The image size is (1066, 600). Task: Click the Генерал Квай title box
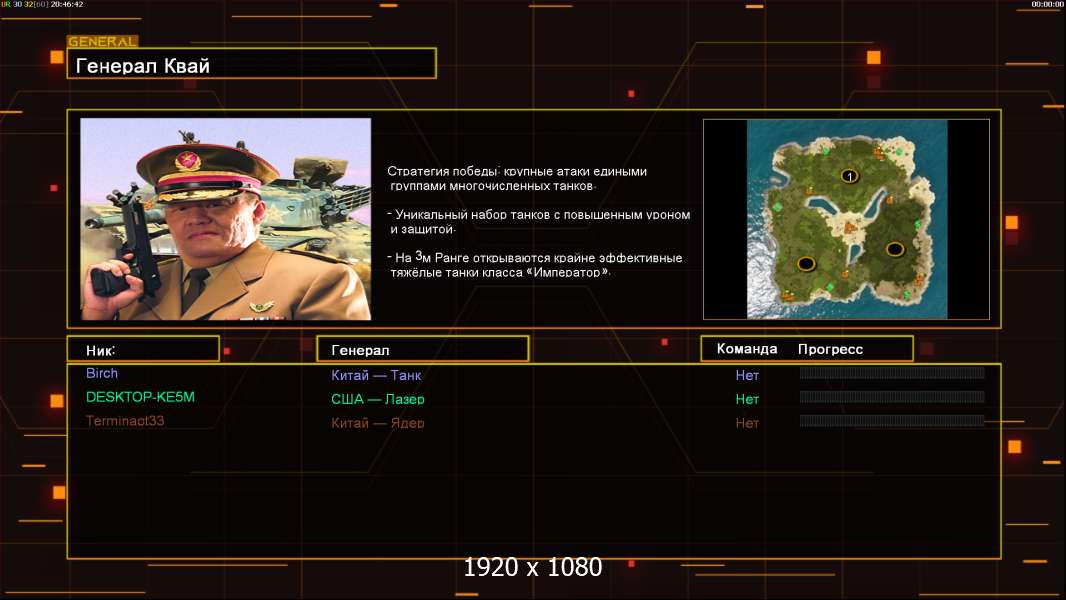(252, 64)
